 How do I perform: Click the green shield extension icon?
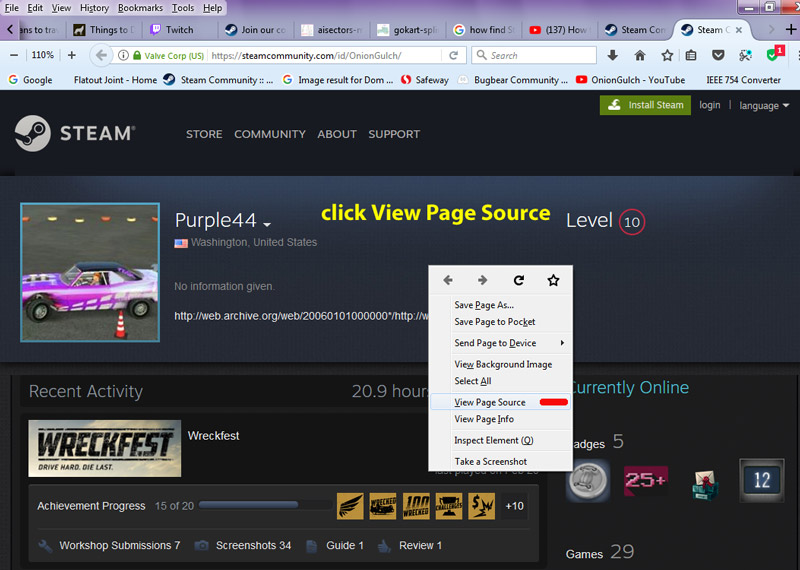point(772,55)
